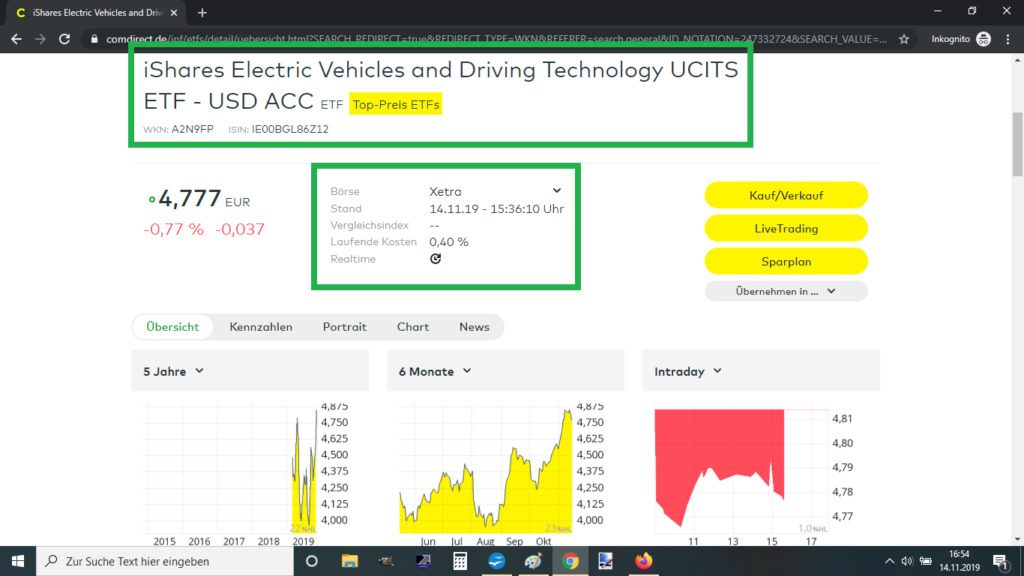Switch to the Kennzahlen tab
1024x576 pixels.
tap(261, 327)
